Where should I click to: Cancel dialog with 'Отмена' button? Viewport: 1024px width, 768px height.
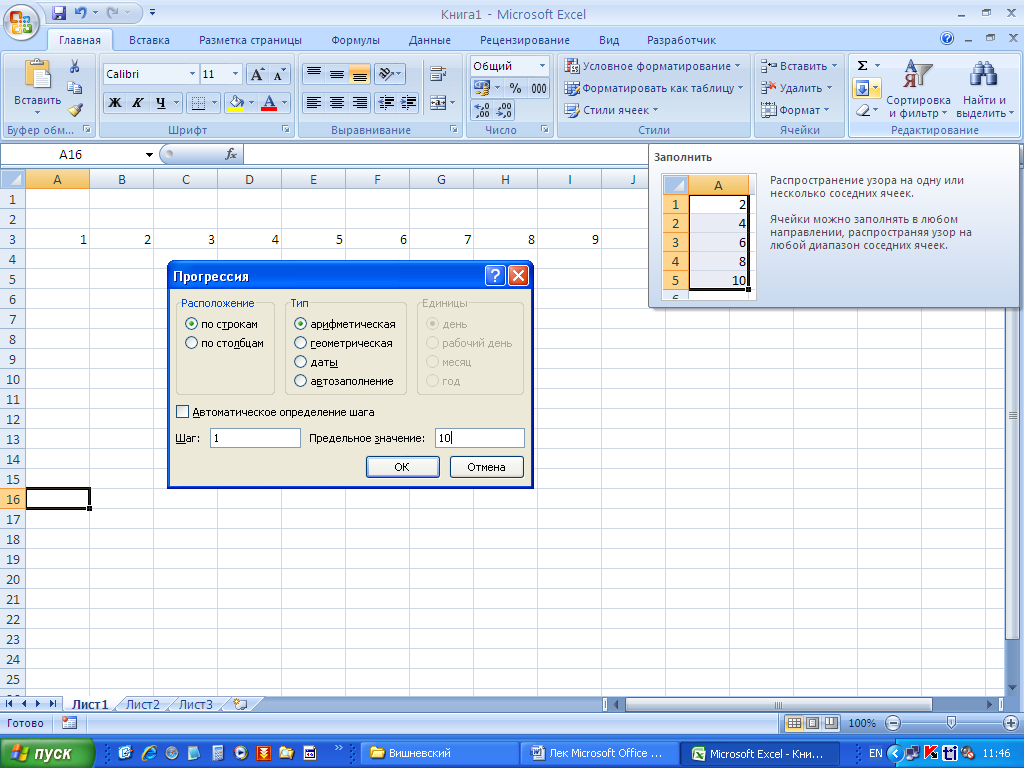pyautogui.click(x=487, y=467)
